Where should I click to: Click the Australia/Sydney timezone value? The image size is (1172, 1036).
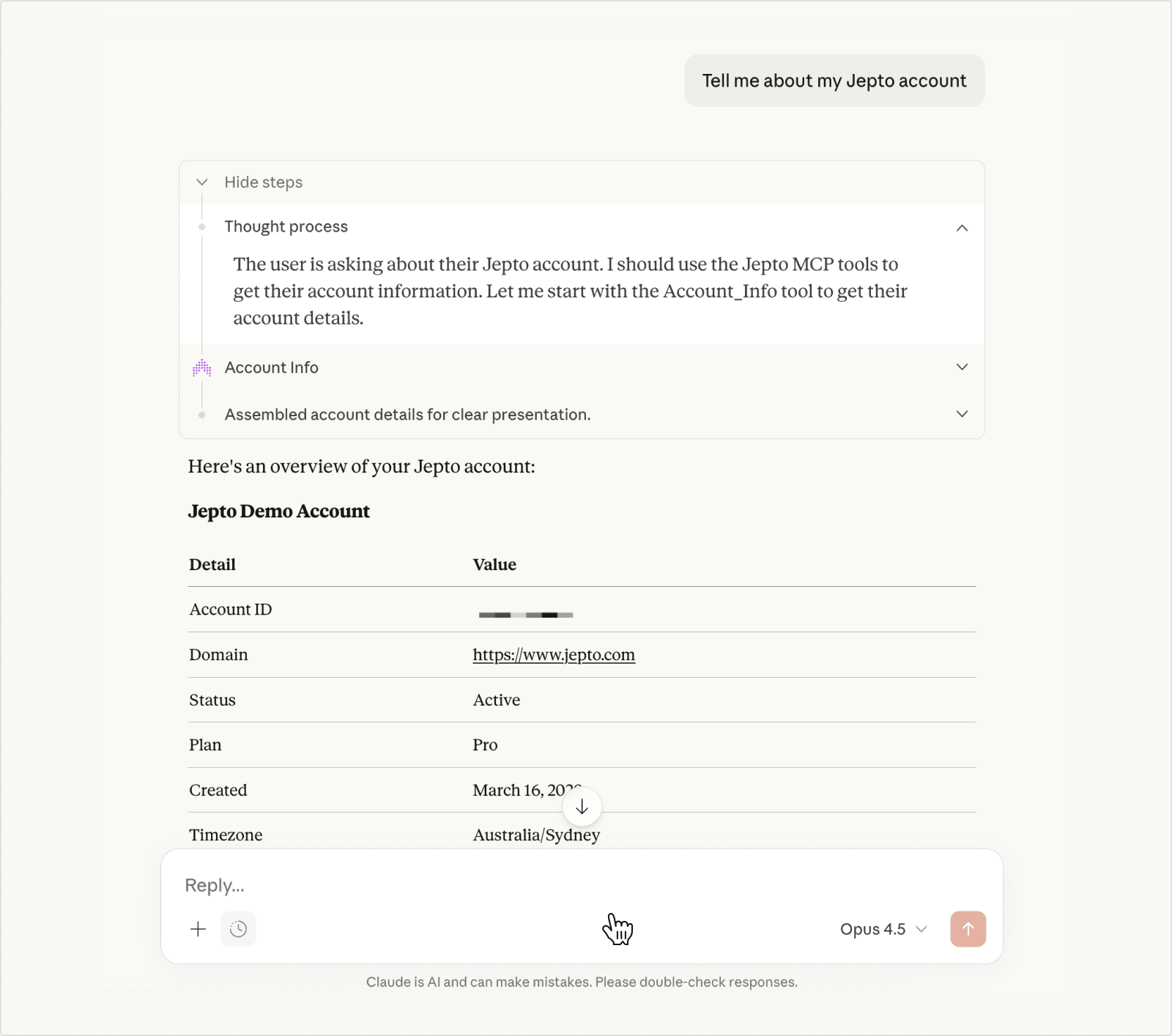click(536, 835)
